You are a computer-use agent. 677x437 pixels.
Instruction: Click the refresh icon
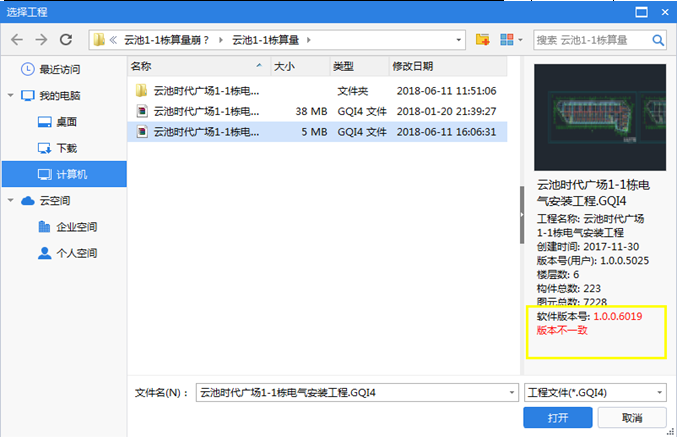(x=66, y=40)
